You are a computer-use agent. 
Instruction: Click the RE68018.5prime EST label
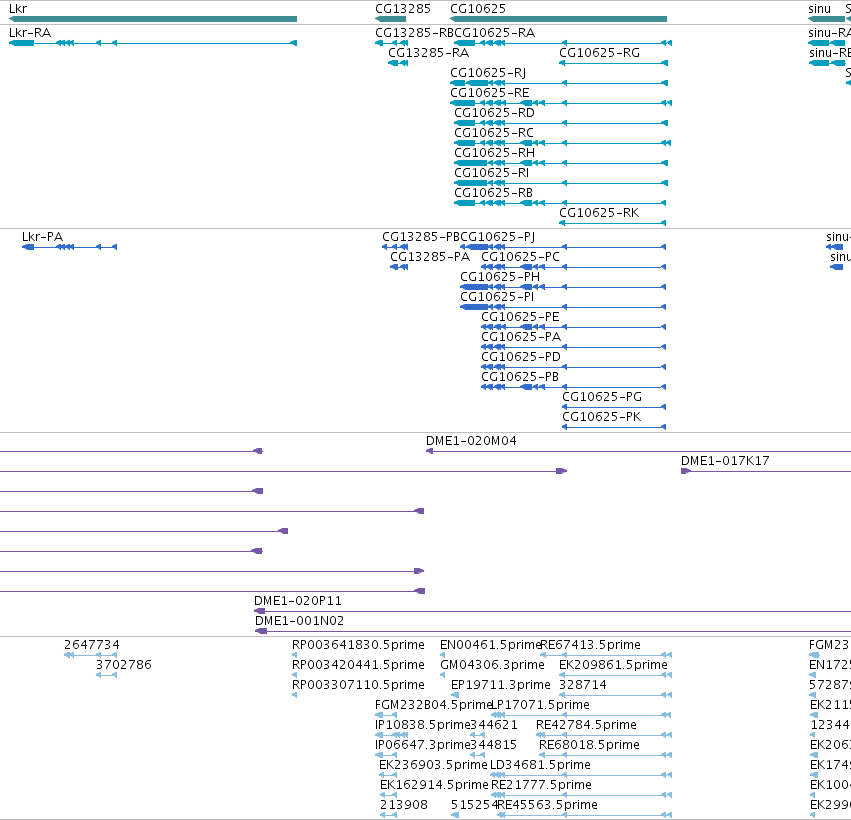tap(589, 746)
